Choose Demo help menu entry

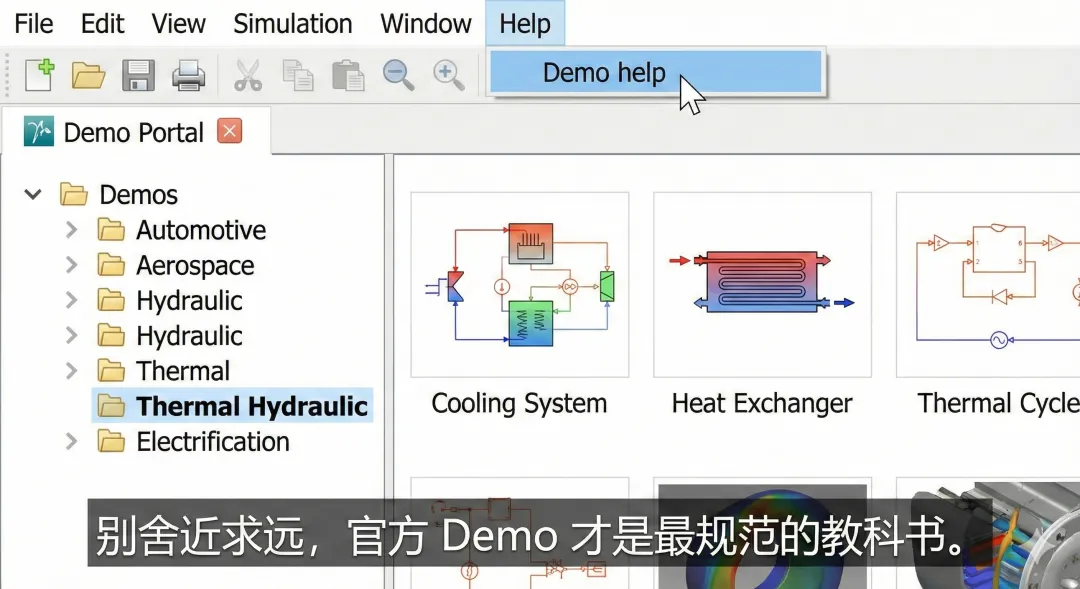coord(656,72)
